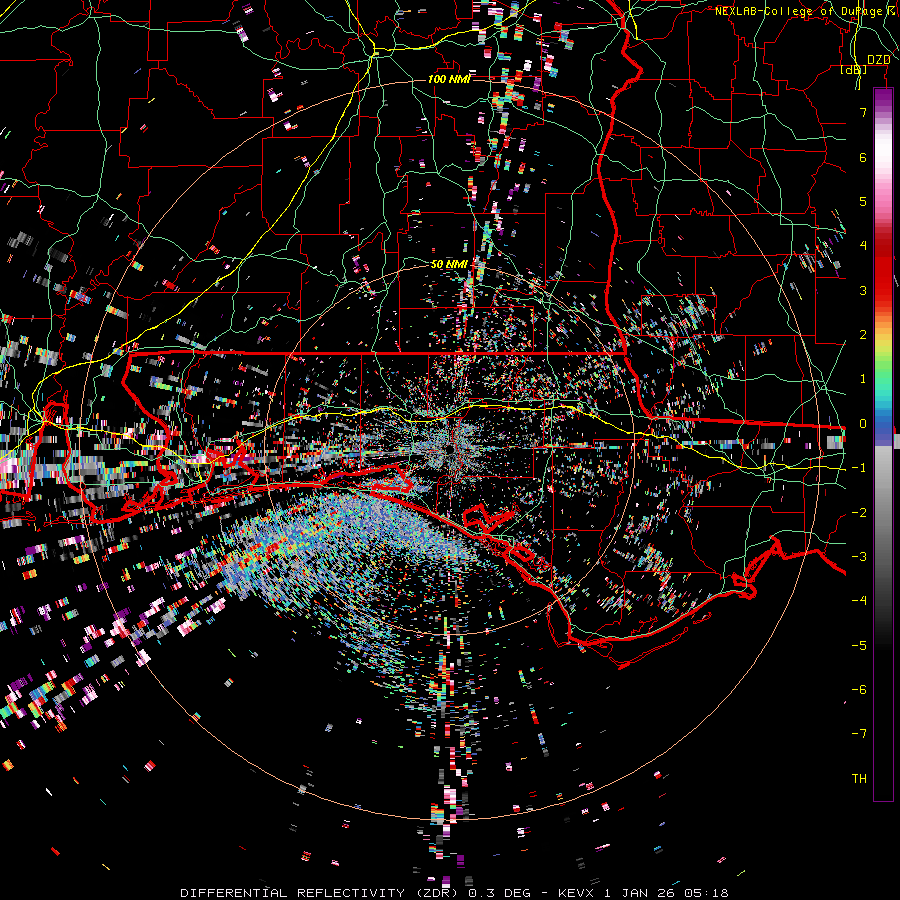This screenshot has height=900, width=900.
Task: Click the TH label on the color scale
Action: click(859, 779)
